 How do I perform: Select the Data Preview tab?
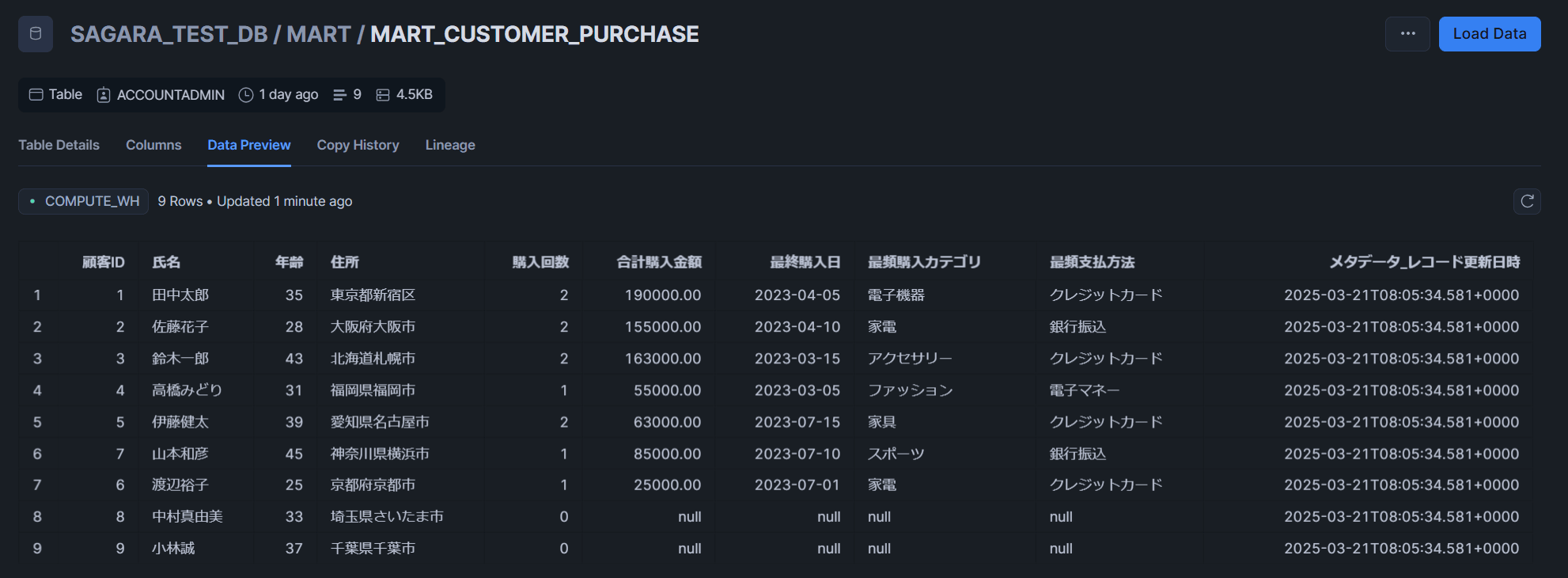point(249,145)
